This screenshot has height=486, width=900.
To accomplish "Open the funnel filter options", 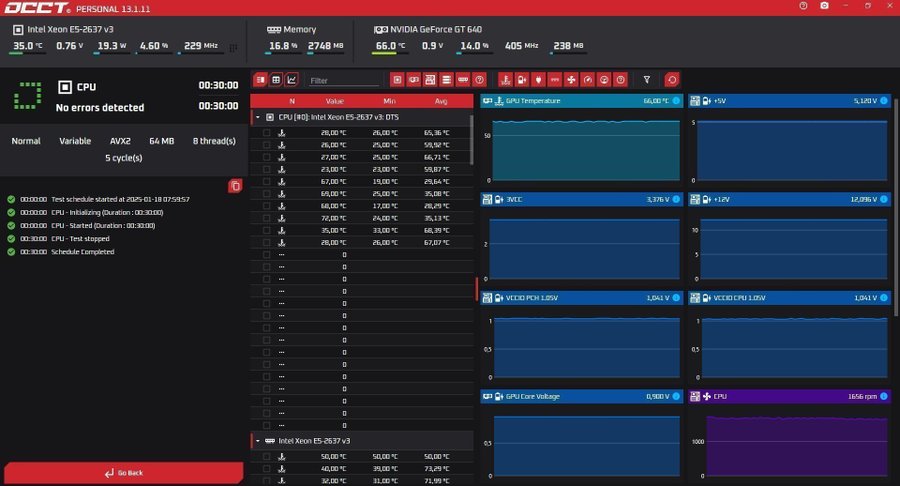I will coord(647,80).
